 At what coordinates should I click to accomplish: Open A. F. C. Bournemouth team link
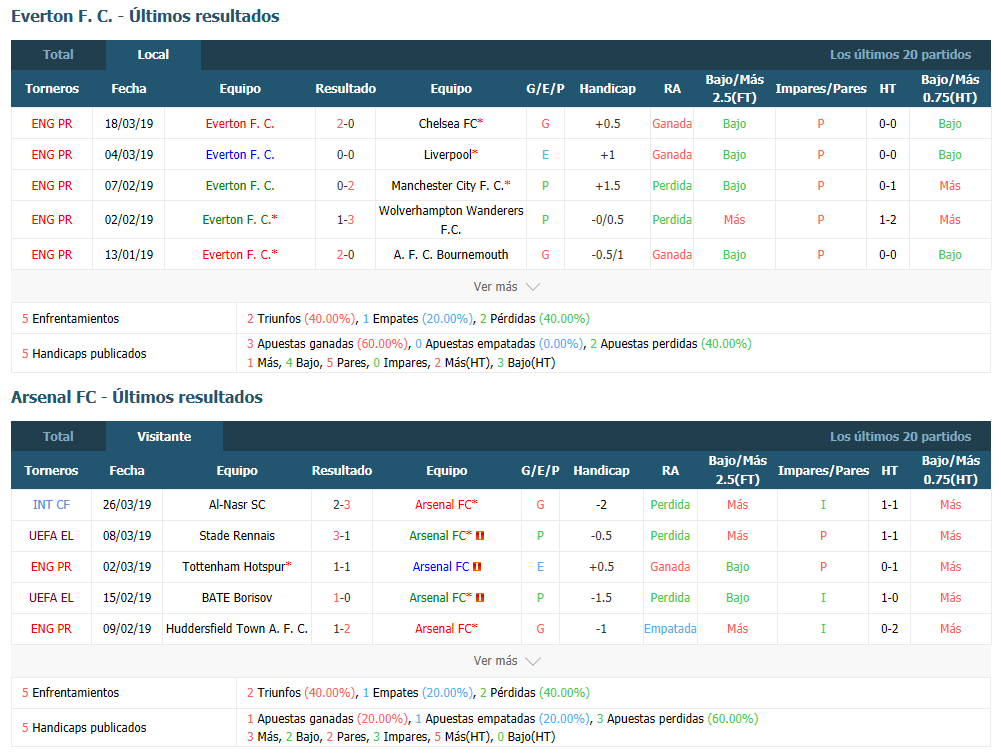coord(451,255)
